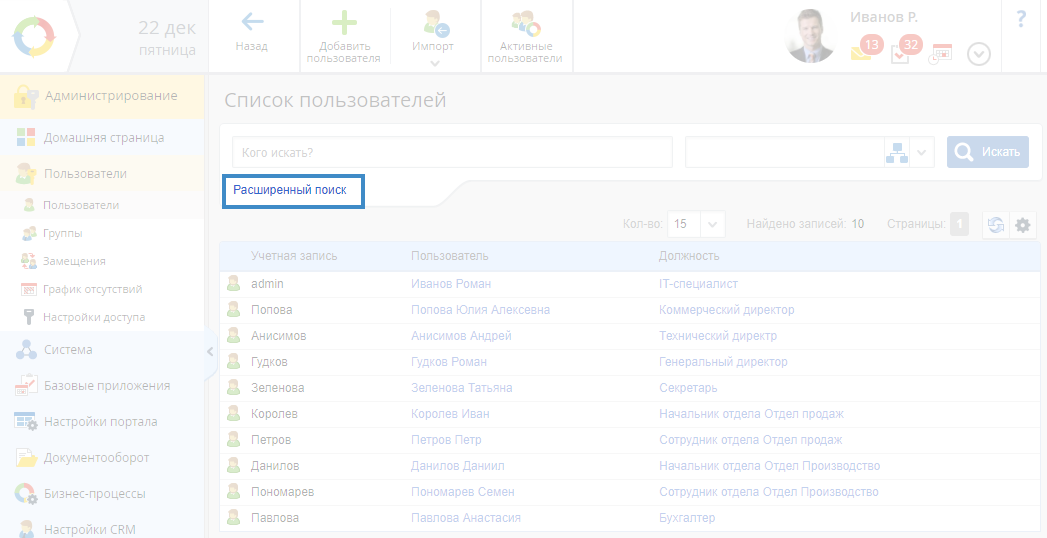Click the organization structure icon in search
Image resolution: width=1047 pixels, height=538 pixels.
[897, 152]
